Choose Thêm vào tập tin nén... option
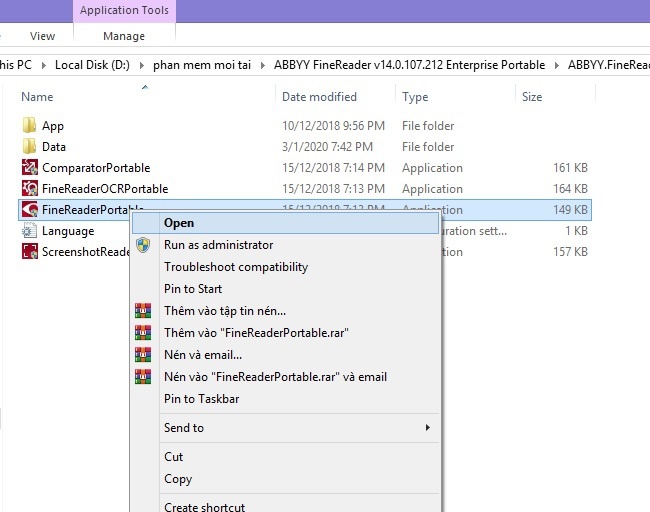 click(285, 311)
